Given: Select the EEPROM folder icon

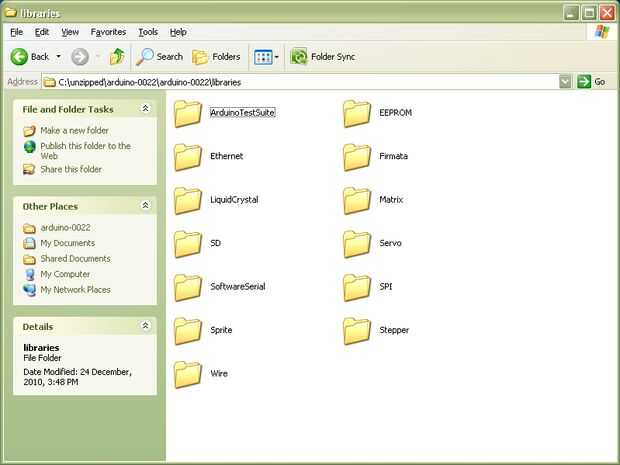Looking at the screenshot, I should click(357, 113).
